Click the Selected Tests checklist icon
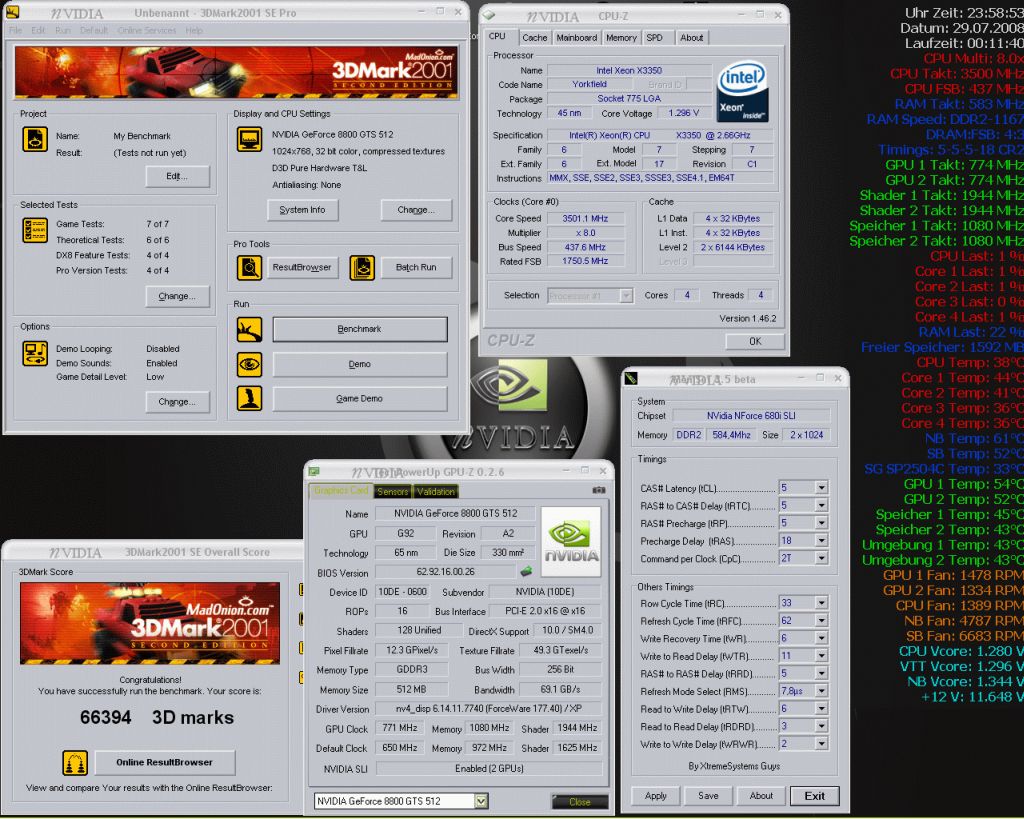Image resolution: width=1024 pixels, height=819 pixels. 35,230
